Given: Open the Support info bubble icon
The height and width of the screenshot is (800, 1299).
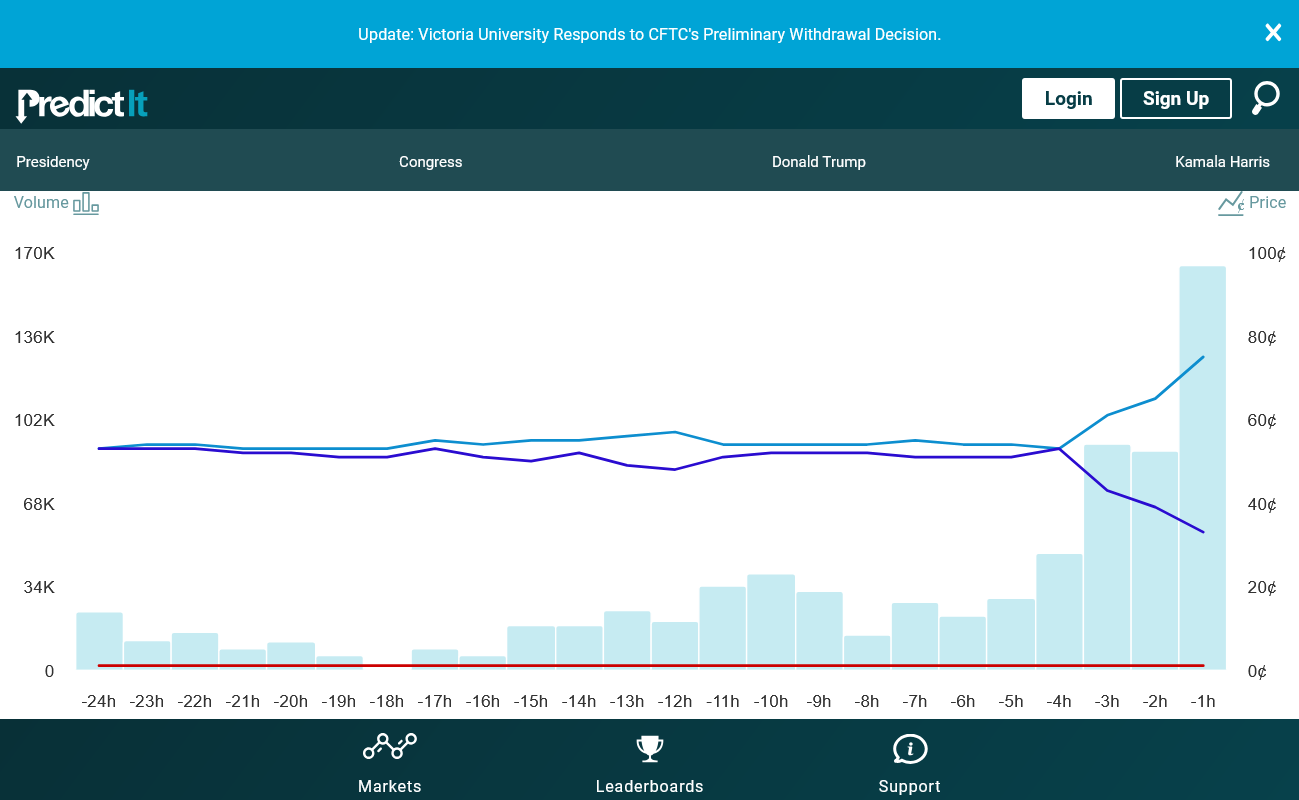Looking at the screenshot, I should (x=910, y=749).
